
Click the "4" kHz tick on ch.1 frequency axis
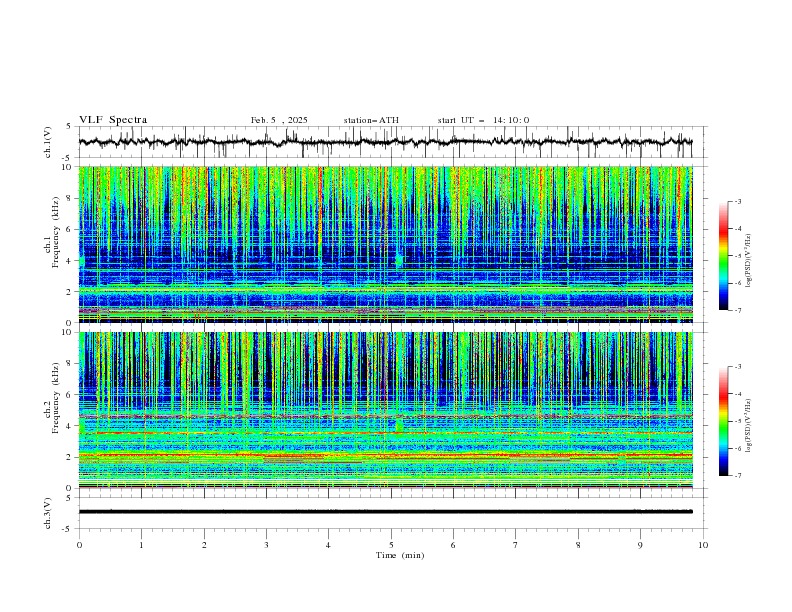(x=69, y=261)
